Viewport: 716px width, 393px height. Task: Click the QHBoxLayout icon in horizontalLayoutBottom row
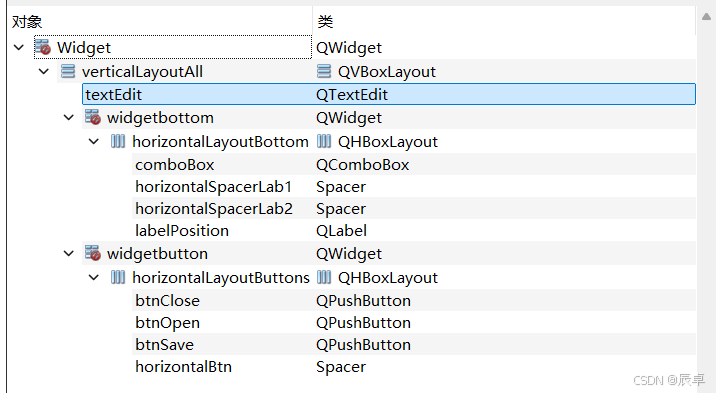point(324,141)
